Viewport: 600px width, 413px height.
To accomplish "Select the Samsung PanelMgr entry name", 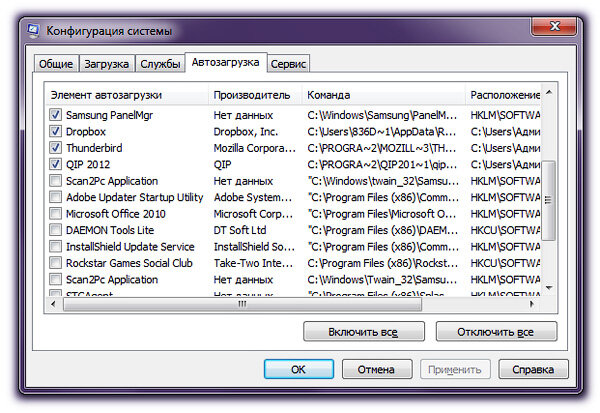I will pyautogui.click(x=109, y=115).
